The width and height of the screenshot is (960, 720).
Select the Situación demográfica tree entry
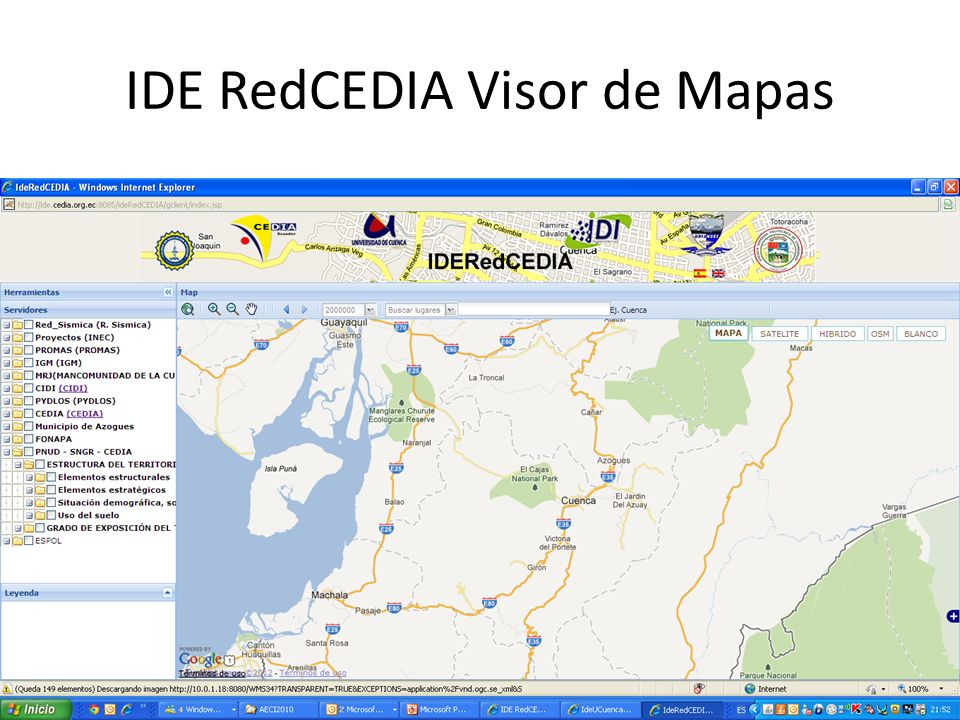tap(116, 503)
